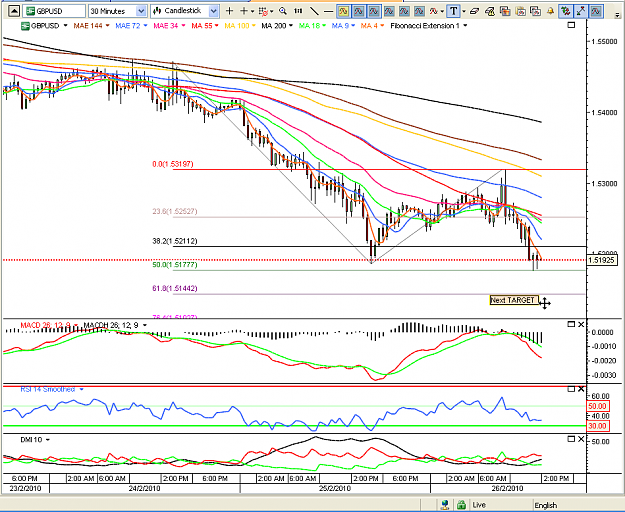
Task: Maximize the MACD indicator panel
Action: click(x=571, y=324)
